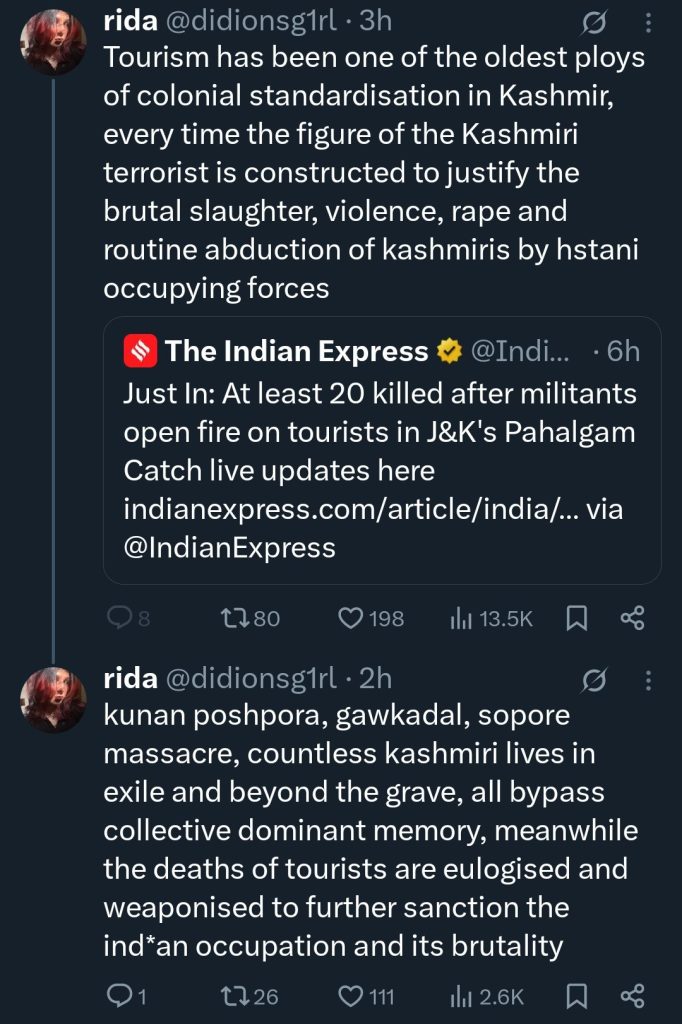This screenshot has height=1024, width=682.
Task: Open The Indian Express quoted tweet author
Action: 296,351
